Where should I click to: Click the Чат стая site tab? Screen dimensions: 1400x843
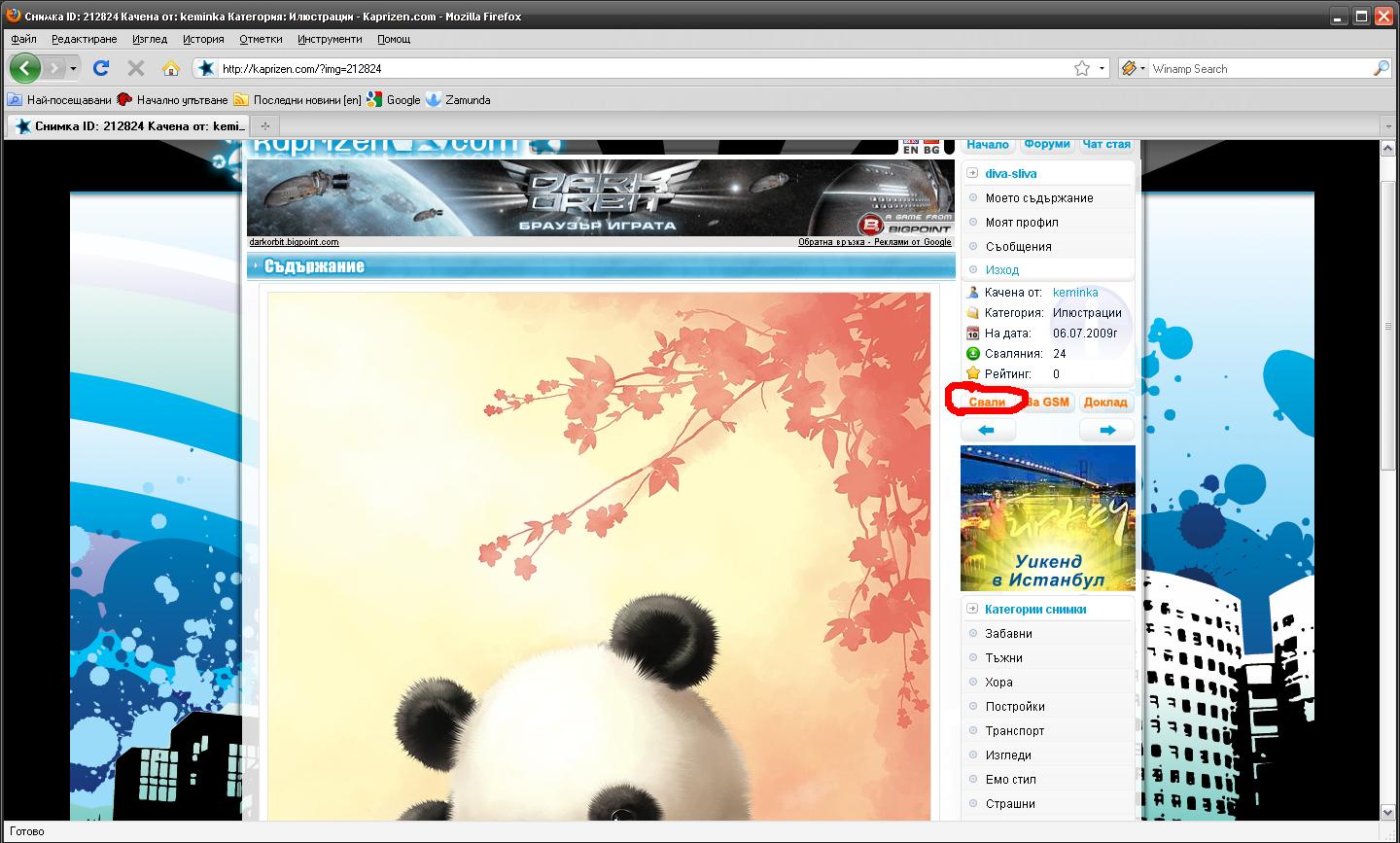[x=1106, y=144]
